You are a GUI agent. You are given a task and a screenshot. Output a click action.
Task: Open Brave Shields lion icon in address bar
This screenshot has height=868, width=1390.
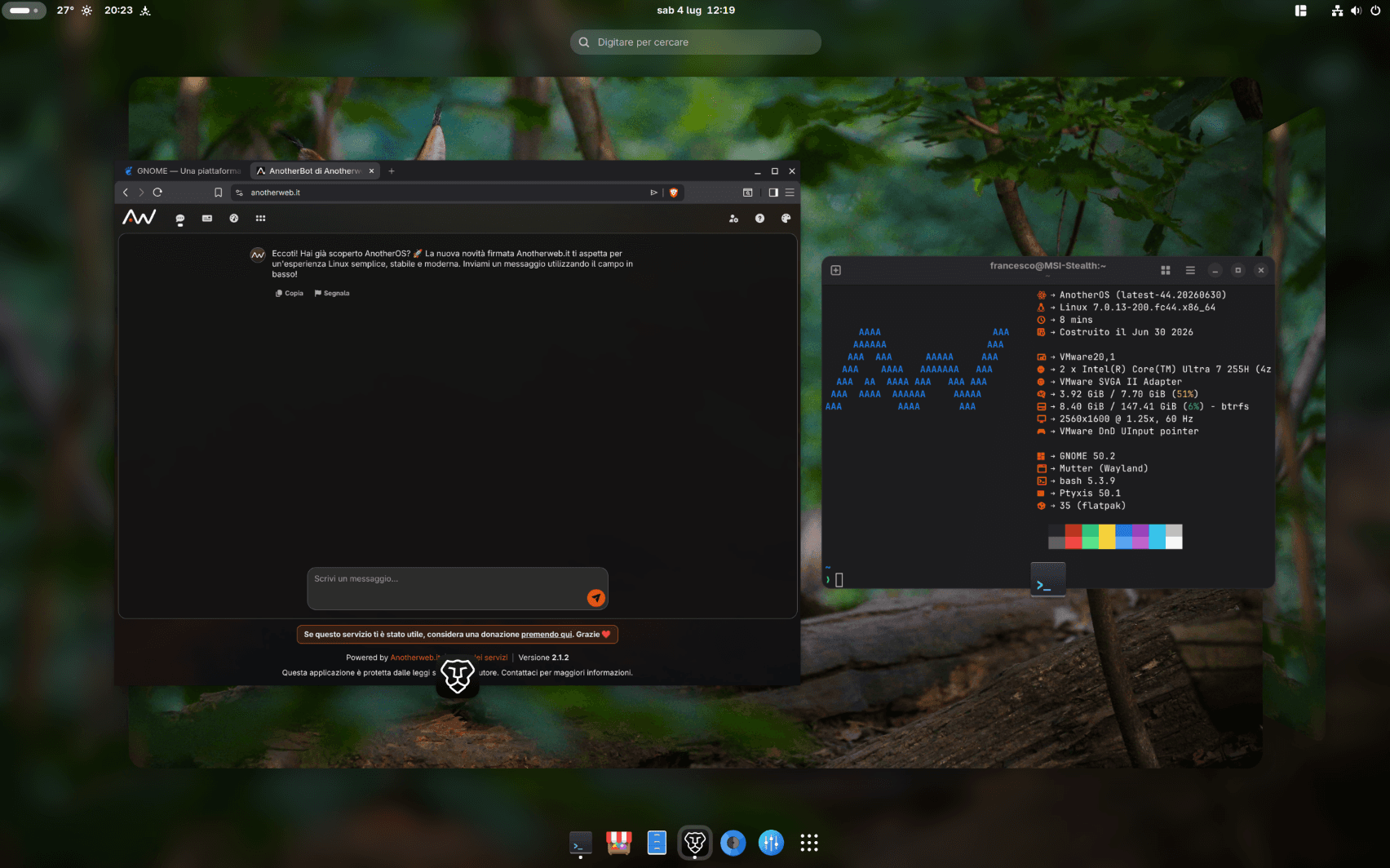point(674,193)
